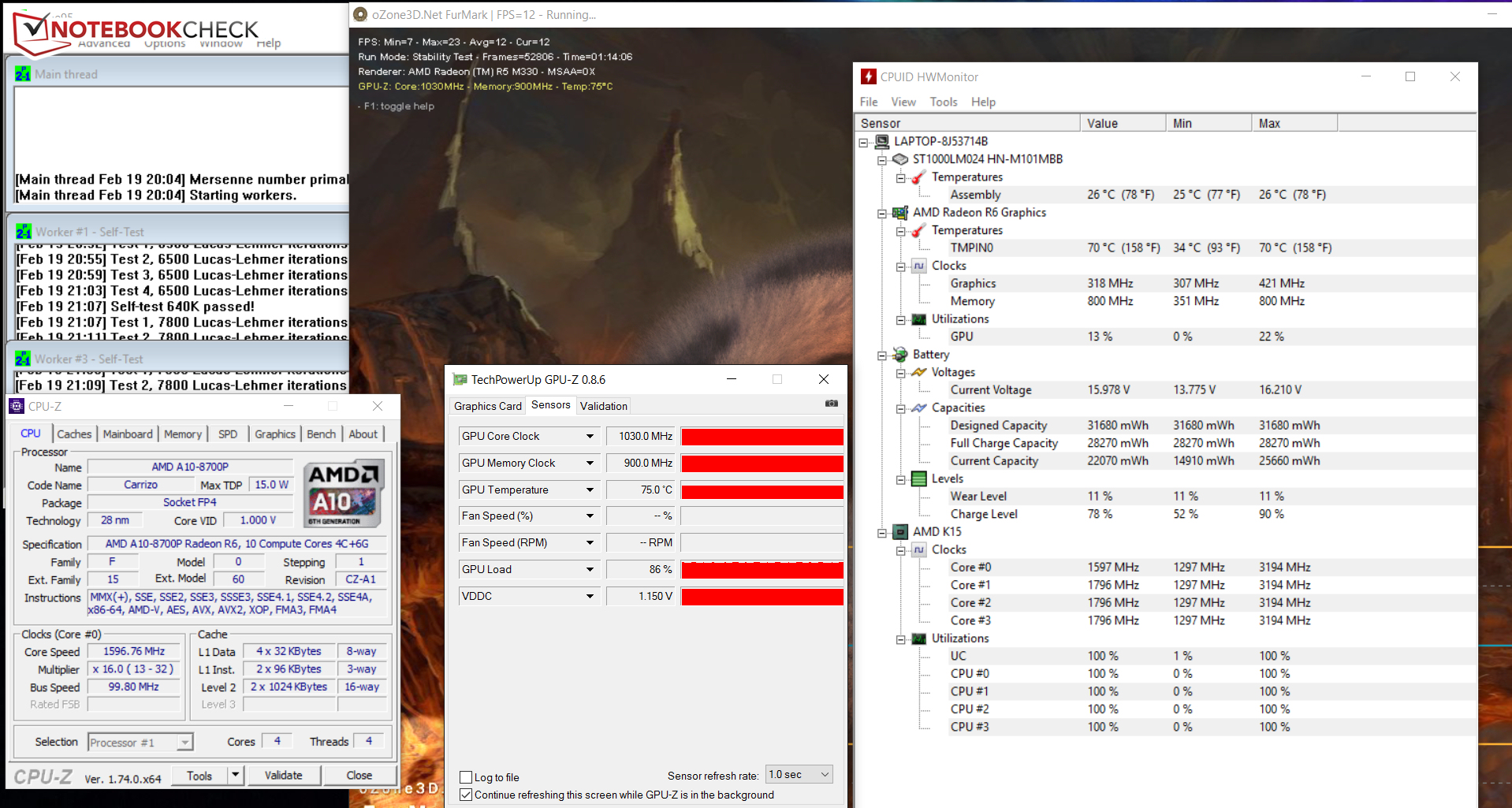Click the Utilizations icon under AMD Radeon R6

pos(918,319)
